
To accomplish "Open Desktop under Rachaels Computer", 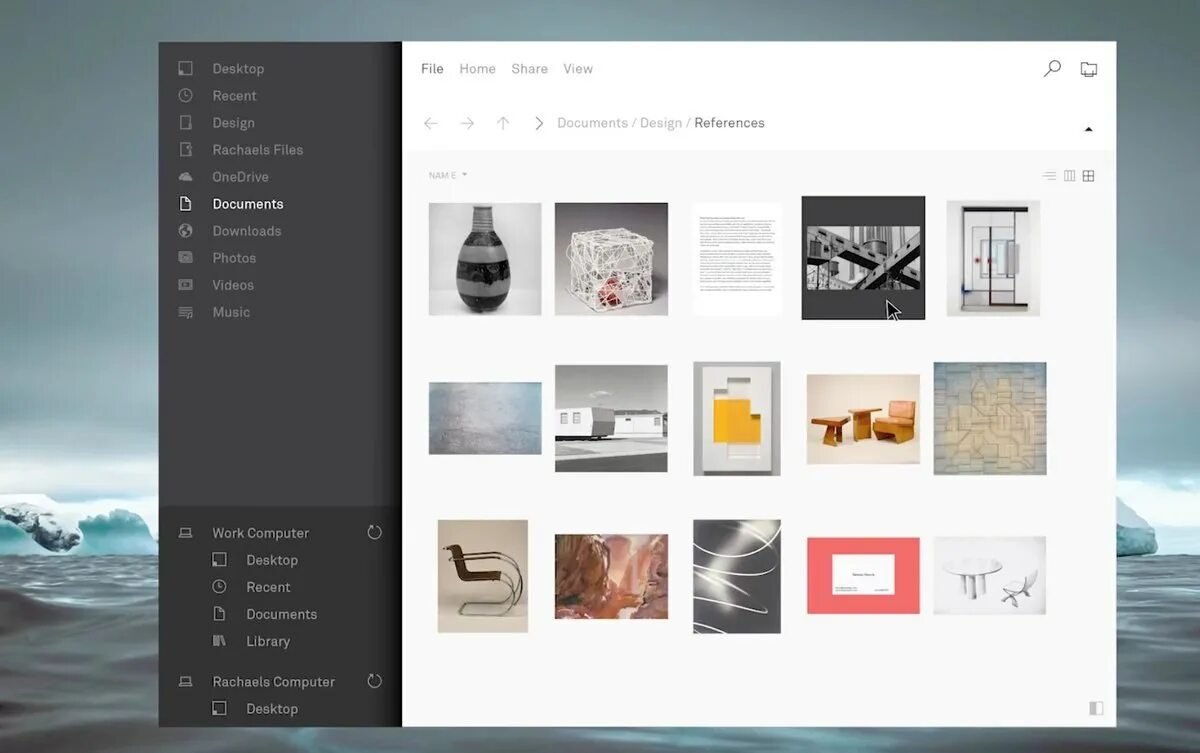I will [272, 709].
